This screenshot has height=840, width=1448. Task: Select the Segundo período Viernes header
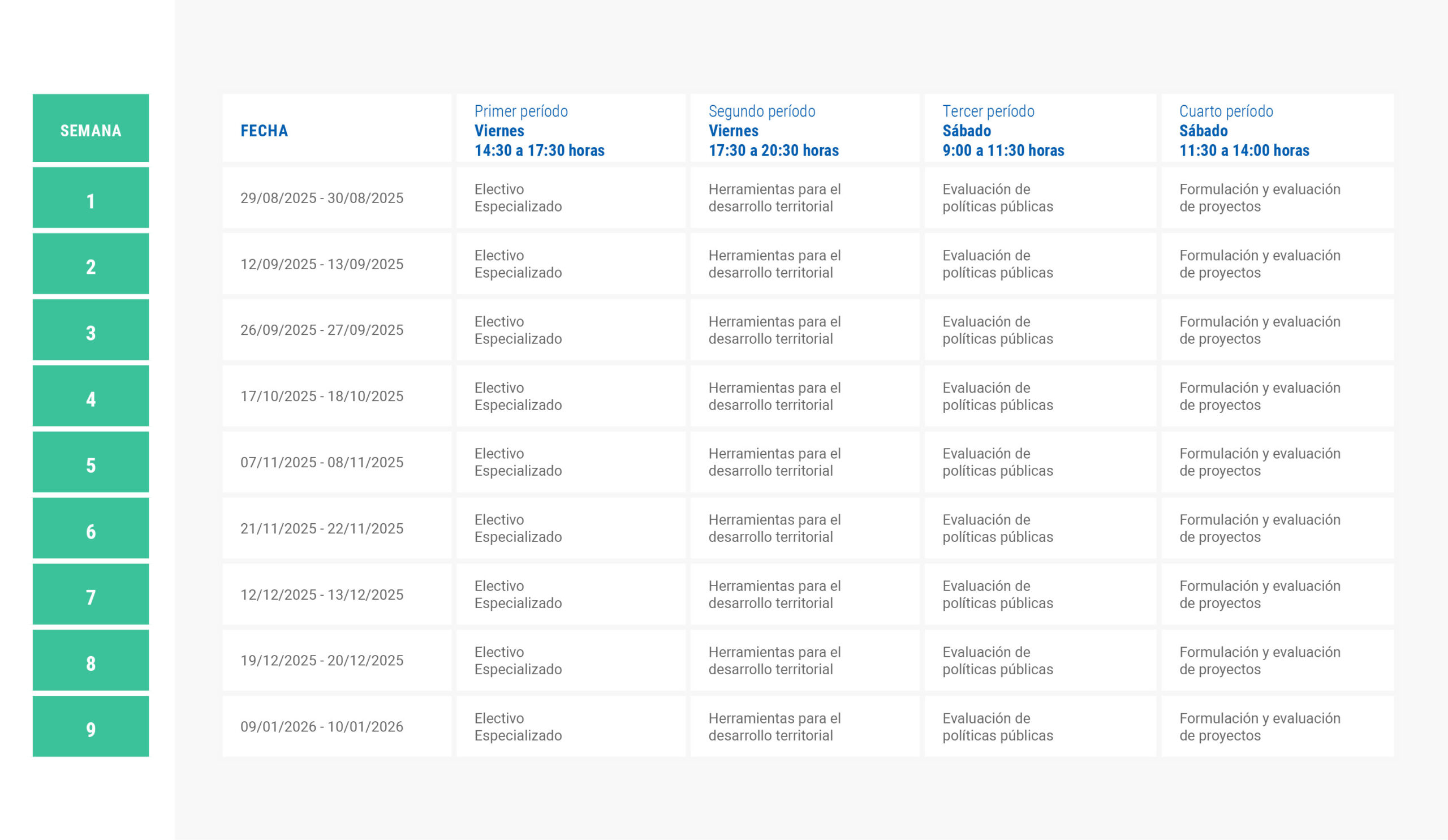pyautogui.click(x=804, y=128)
